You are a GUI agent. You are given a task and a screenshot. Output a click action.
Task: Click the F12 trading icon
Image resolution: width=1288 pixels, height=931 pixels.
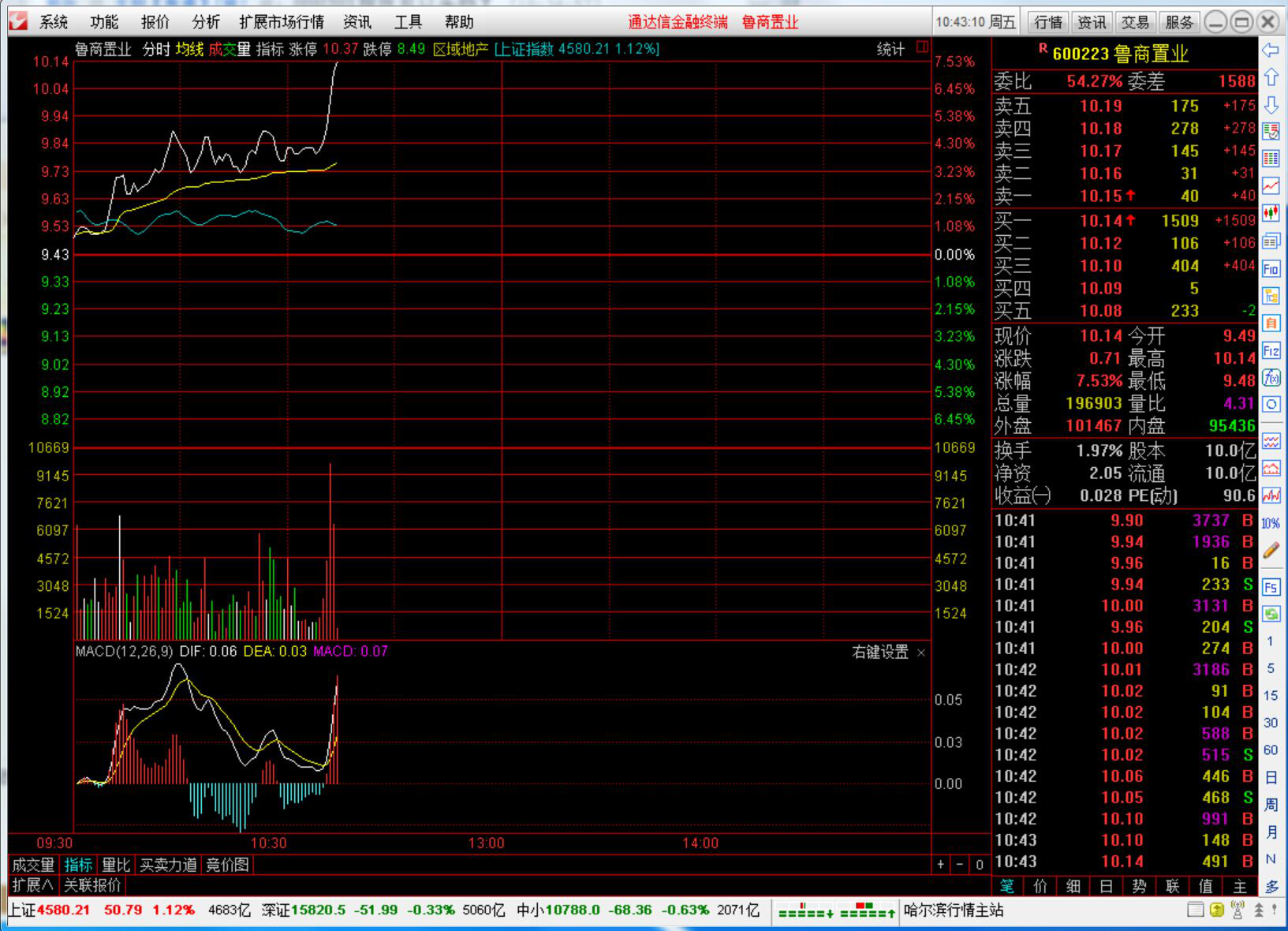1271,351
